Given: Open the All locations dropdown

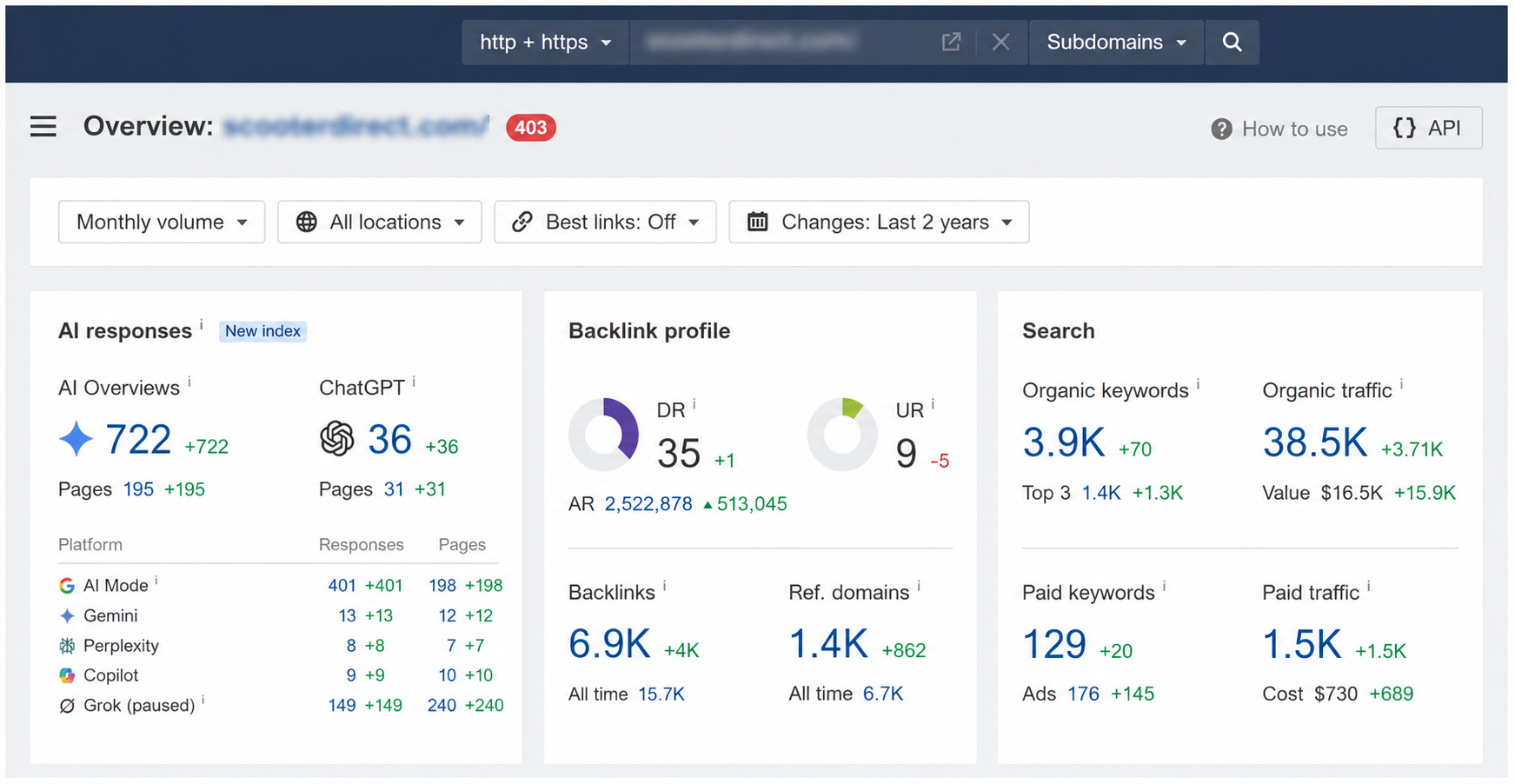Looking at the screenshot, I should [380, 222].
